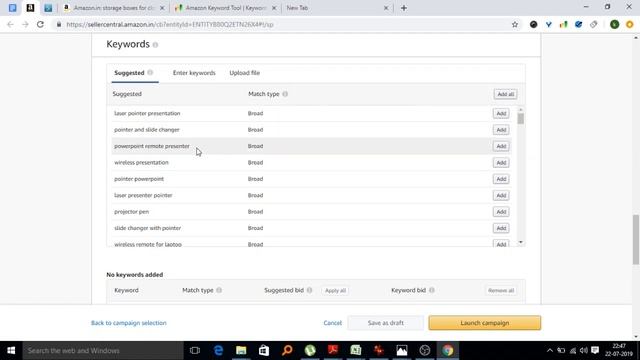
Task: Select the 'projector pen' keyword text
Action: pos(131,211)
